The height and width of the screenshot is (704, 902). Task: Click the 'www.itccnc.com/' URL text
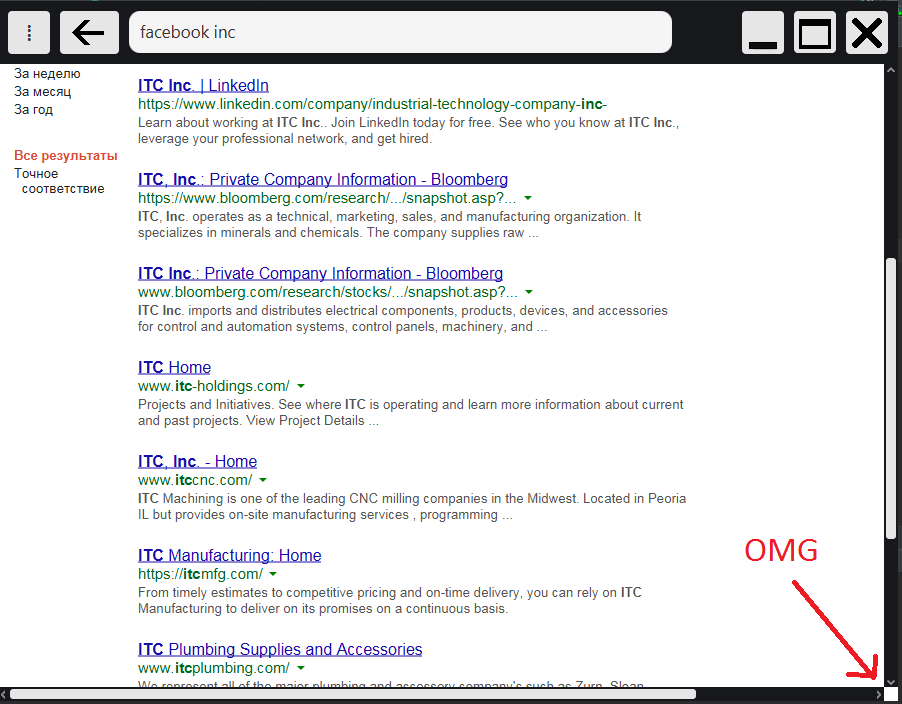195,480
